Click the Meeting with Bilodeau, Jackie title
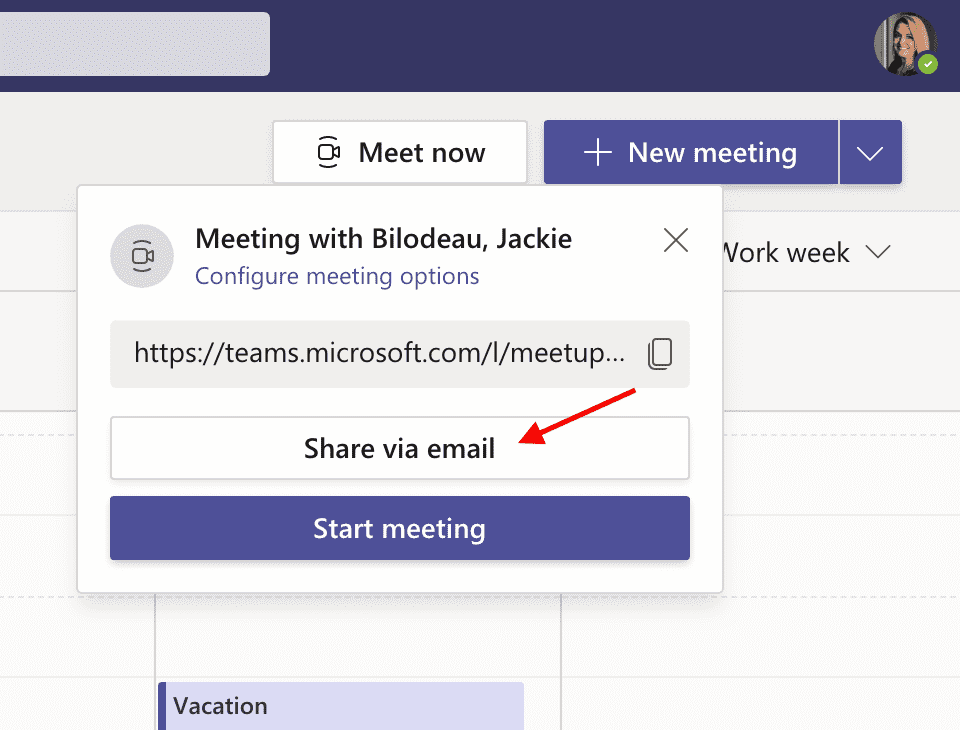 coord(383,239)
